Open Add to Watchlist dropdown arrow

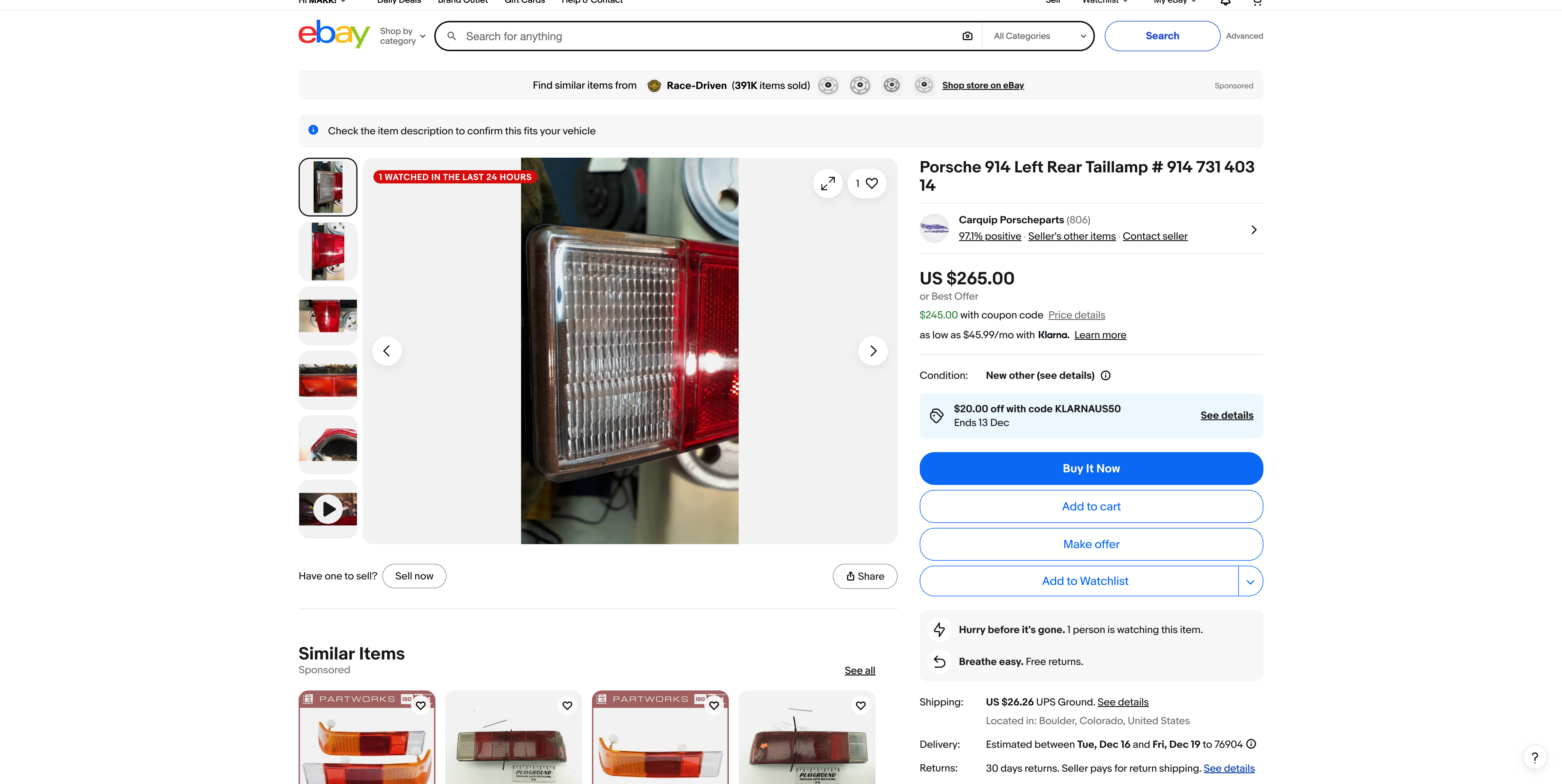point(1250,582)
